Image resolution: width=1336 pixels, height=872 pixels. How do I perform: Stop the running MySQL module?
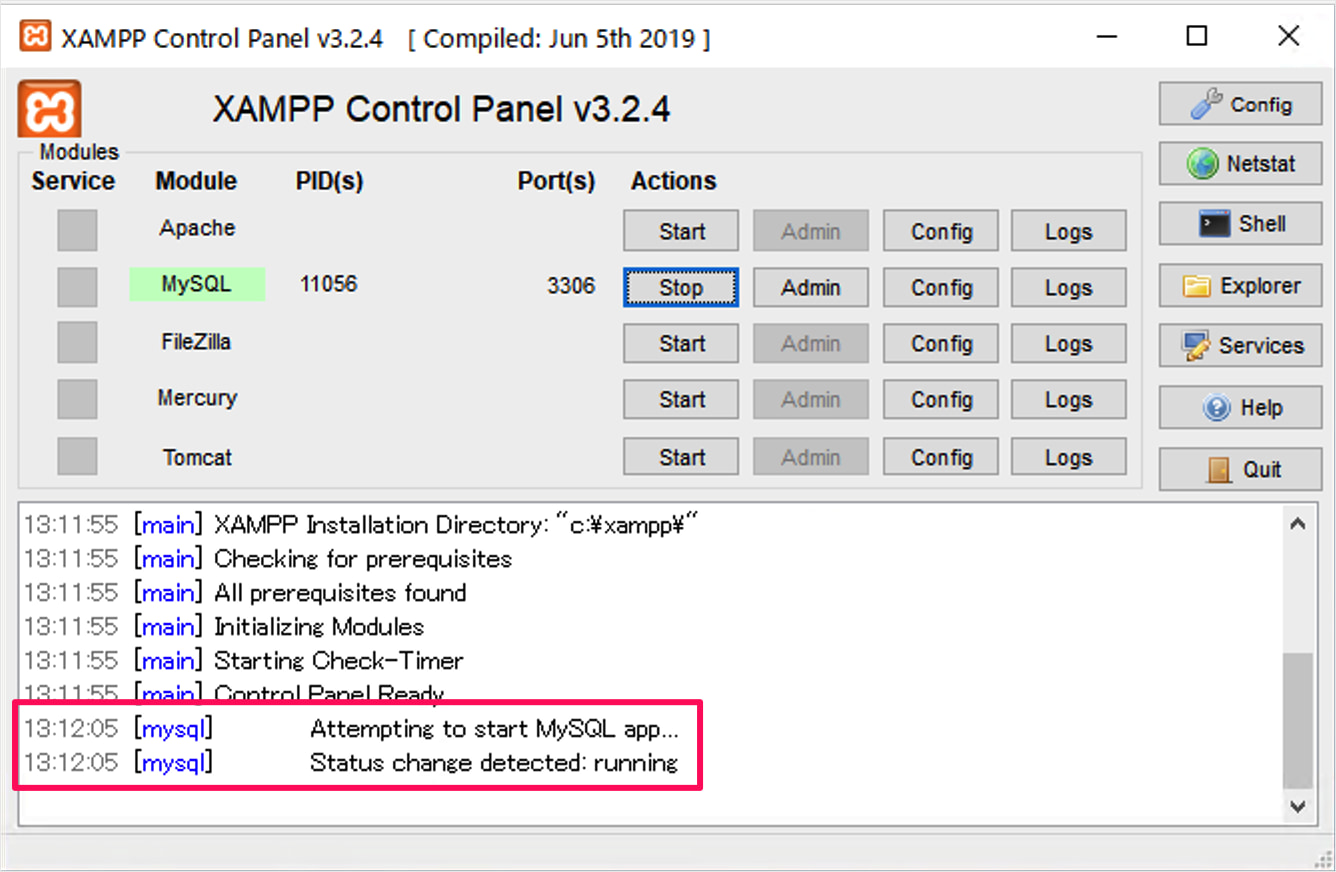click(x=680, y=287)
